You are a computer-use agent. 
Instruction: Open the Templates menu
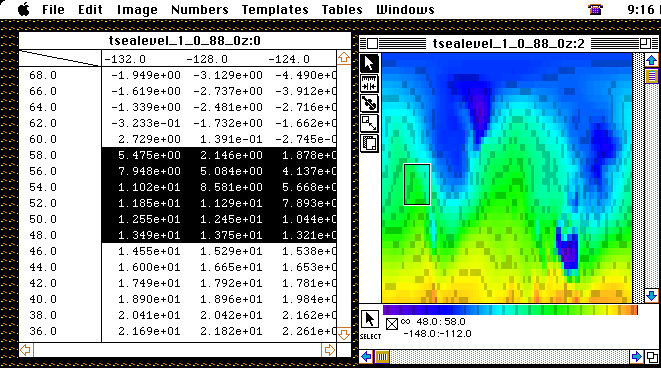pos(275,9)
